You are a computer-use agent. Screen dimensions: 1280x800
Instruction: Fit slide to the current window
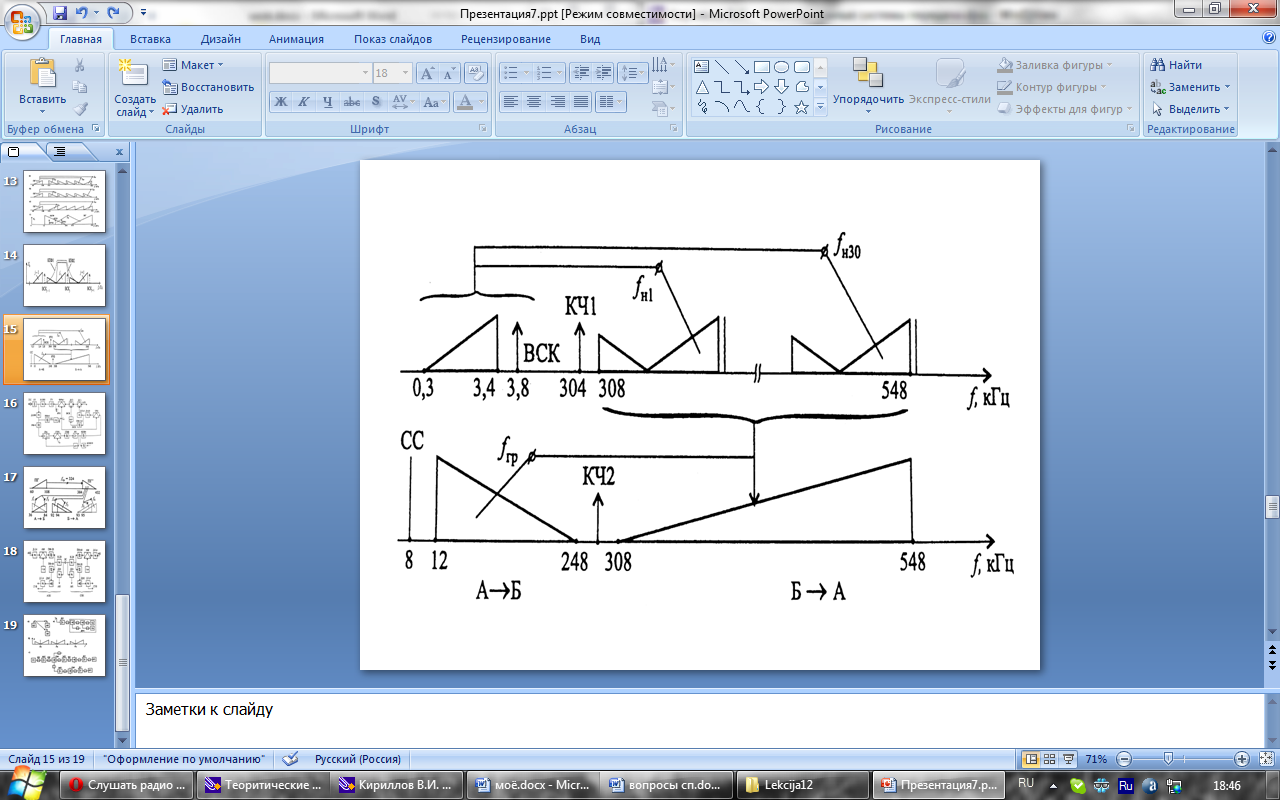pos(1266,759)
